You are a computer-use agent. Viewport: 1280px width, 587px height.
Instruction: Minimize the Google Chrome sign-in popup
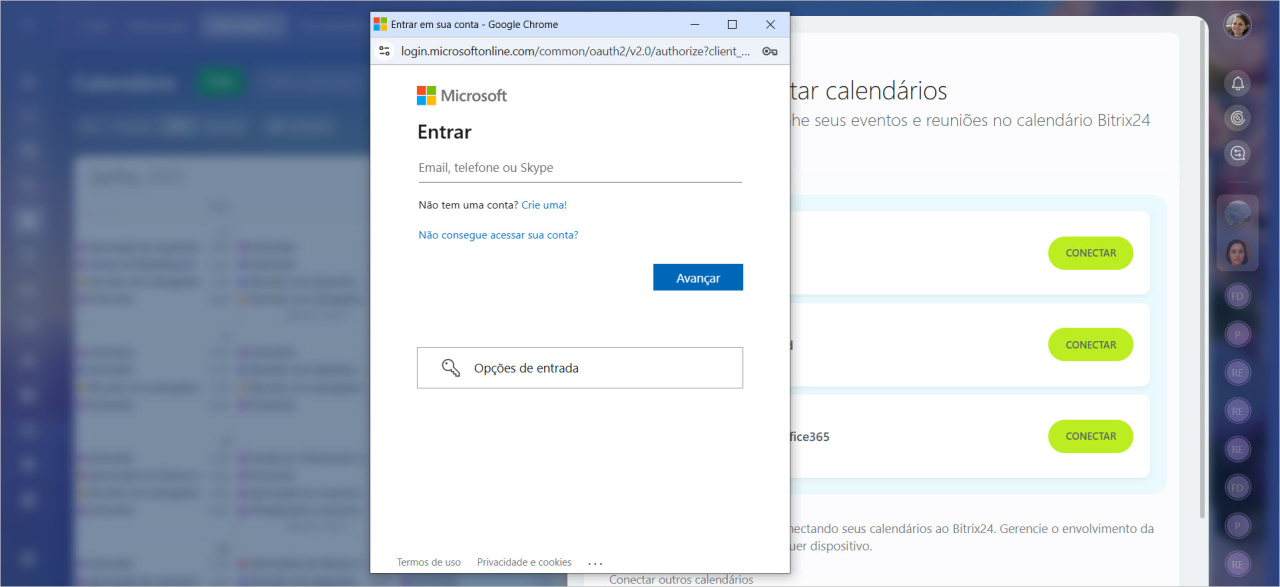pos(695,24)
